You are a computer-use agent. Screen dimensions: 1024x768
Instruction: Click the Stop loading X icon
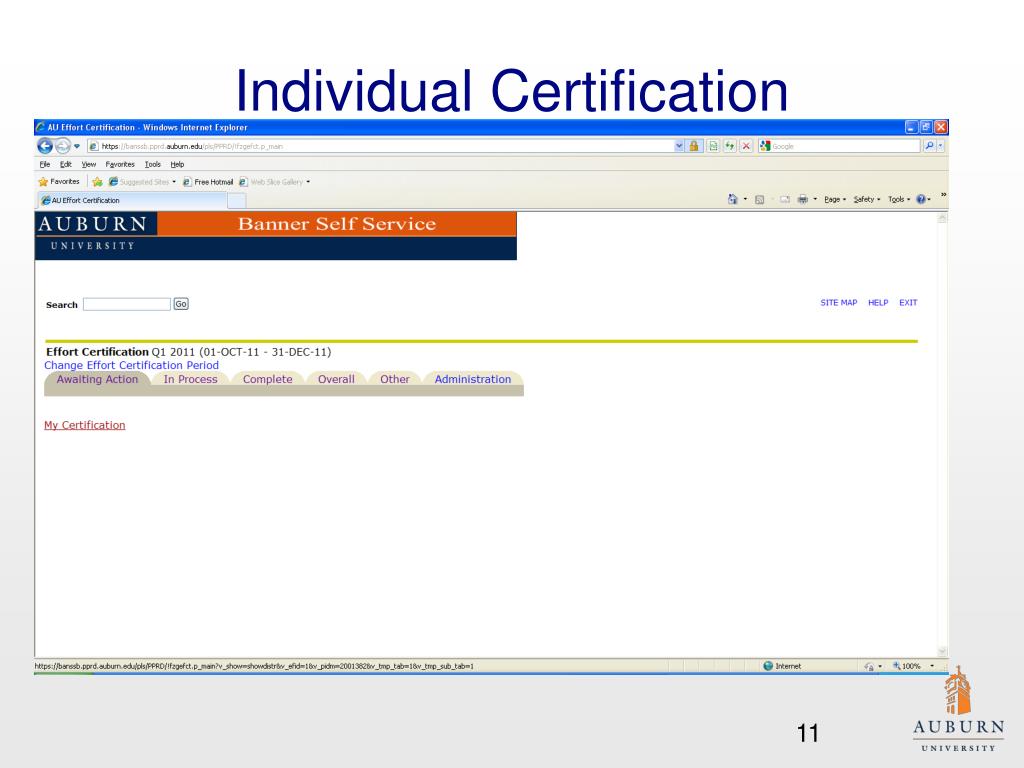[746, 146]
